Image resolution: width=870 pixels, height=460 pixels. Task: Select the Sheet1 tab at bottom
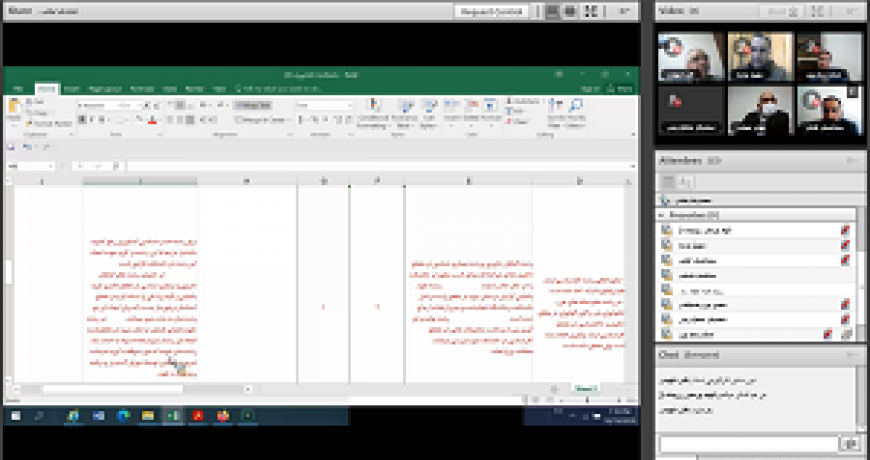tap(585, 389)
